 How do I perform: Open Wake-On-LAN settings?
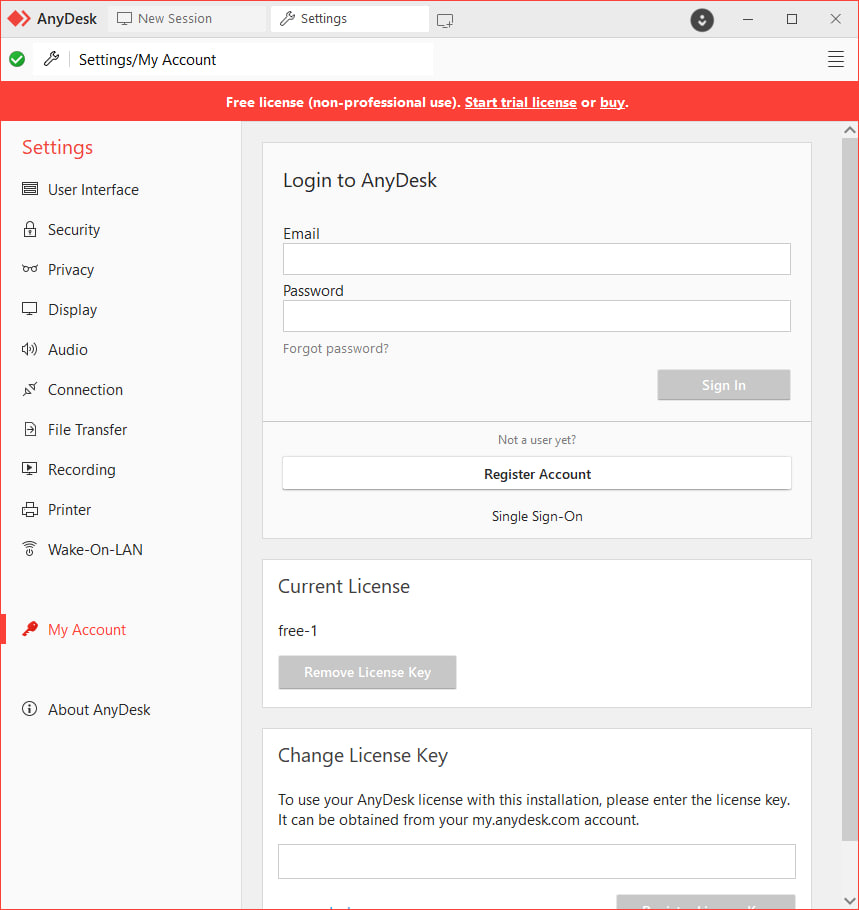[95, 550]
